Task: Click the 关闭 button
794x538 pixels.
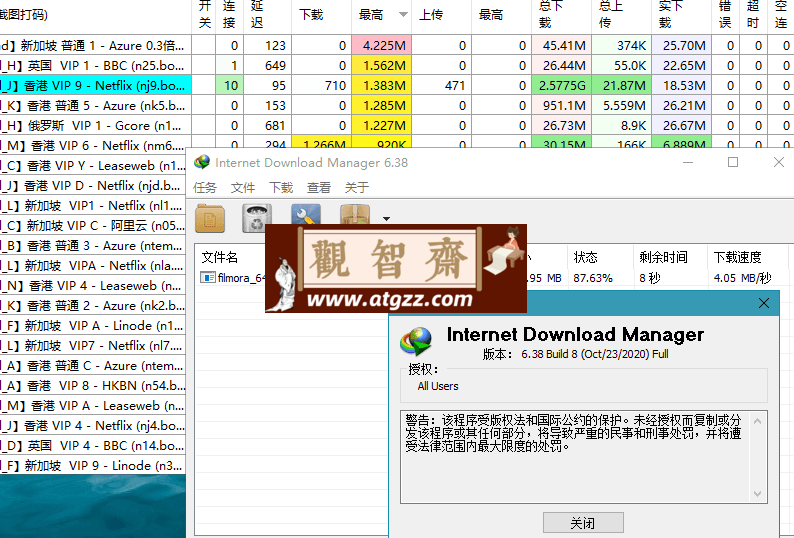Action: 583,522
